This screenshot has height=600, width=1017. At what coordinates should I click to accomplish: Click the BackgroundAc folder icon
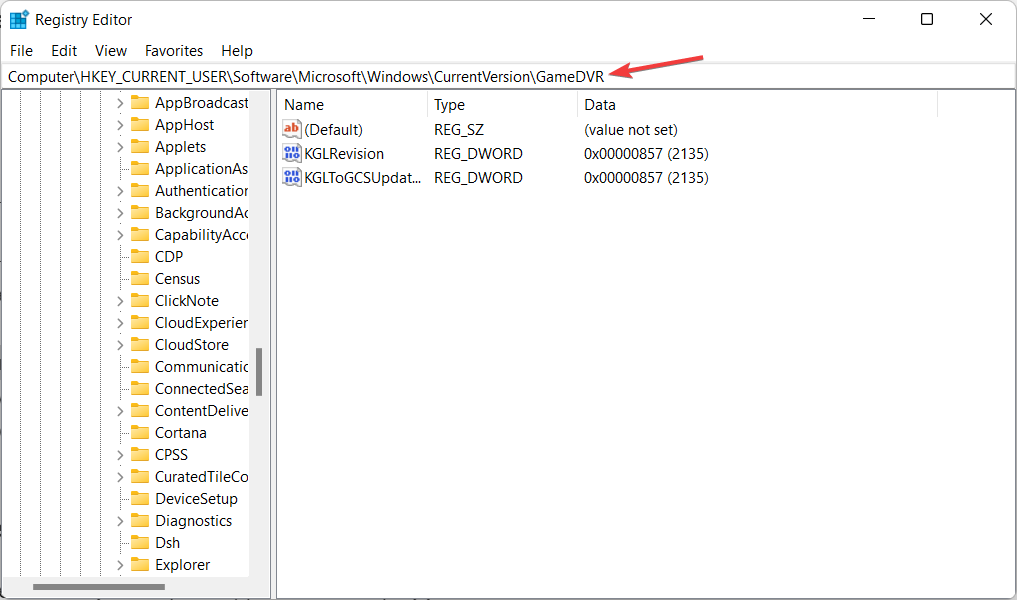[x=139, y=213]
